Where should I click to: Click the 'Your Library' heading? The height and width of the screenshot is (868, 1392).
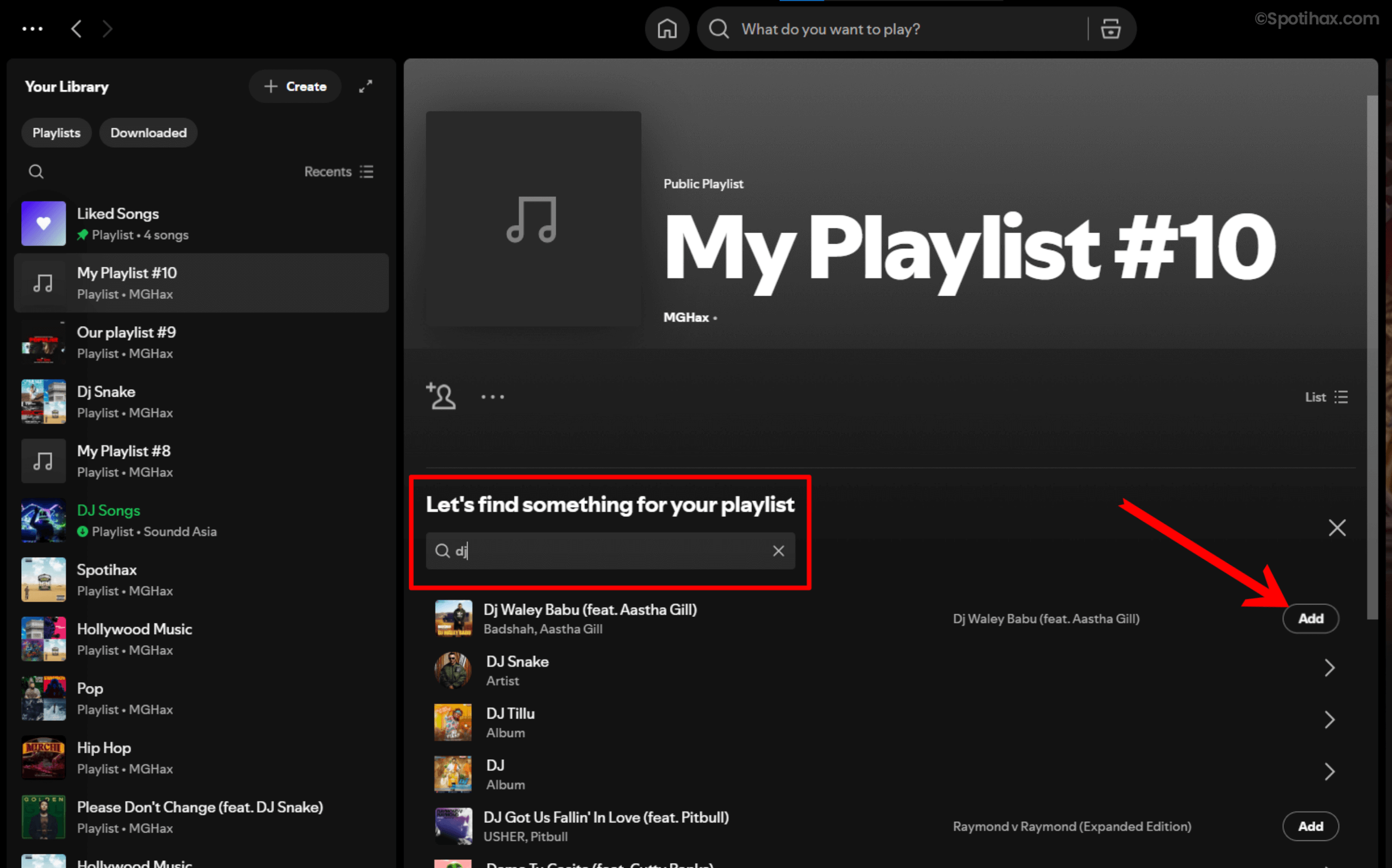click(67, 86)
